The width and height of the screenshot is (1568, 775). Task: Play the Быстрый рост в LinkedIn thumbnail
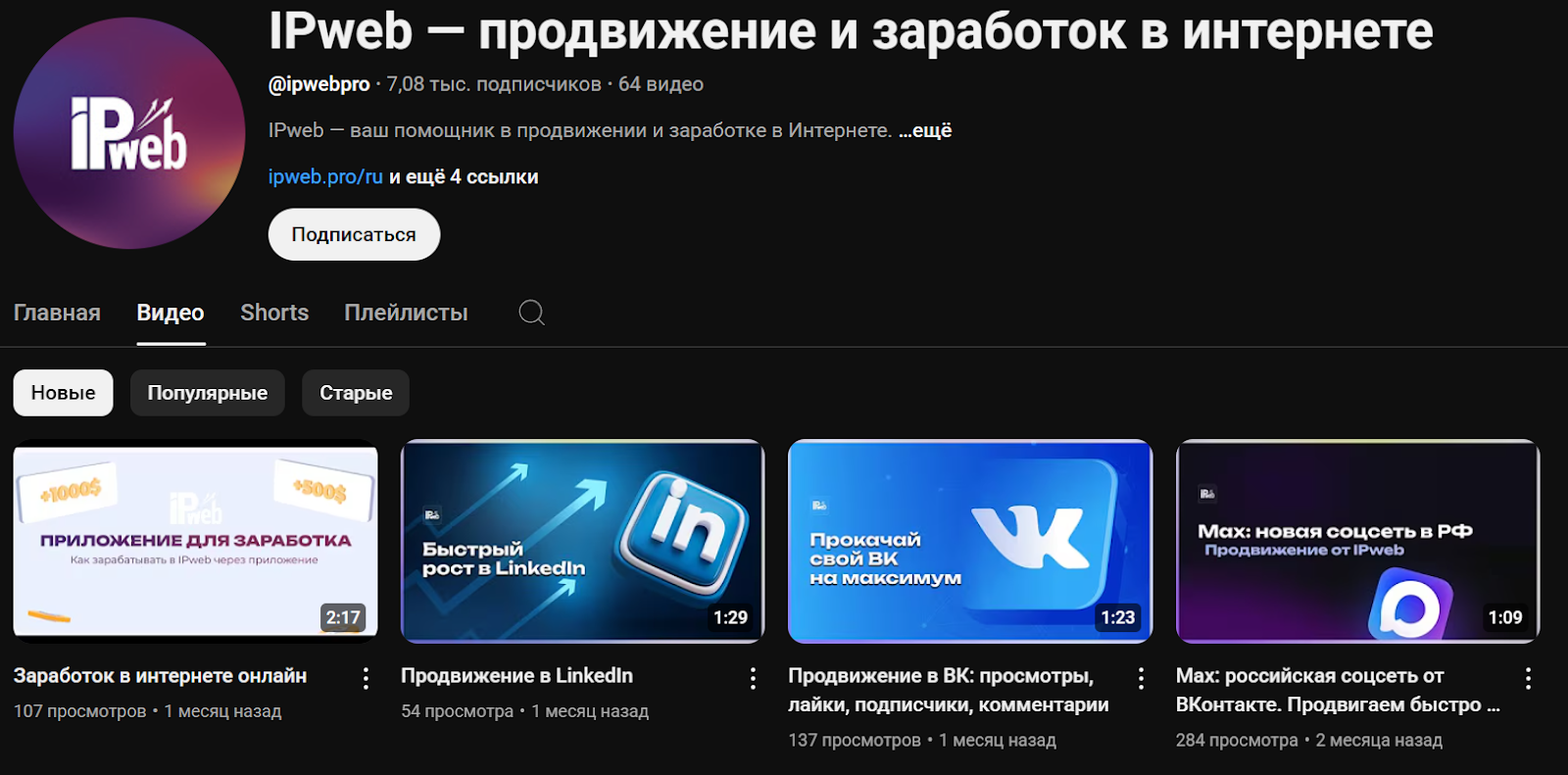(582, 541)
